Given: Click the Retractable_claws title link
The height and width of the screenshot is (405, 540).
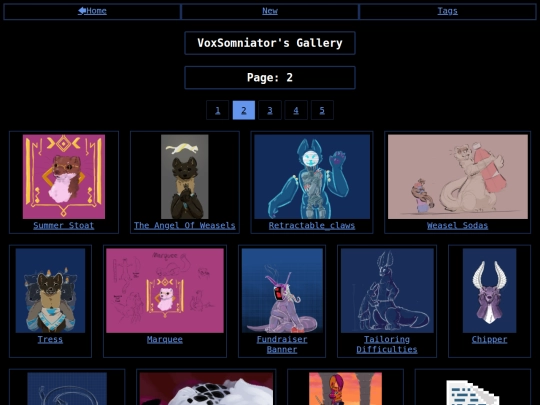Looking at the screenshot, I should pos(312,226).
